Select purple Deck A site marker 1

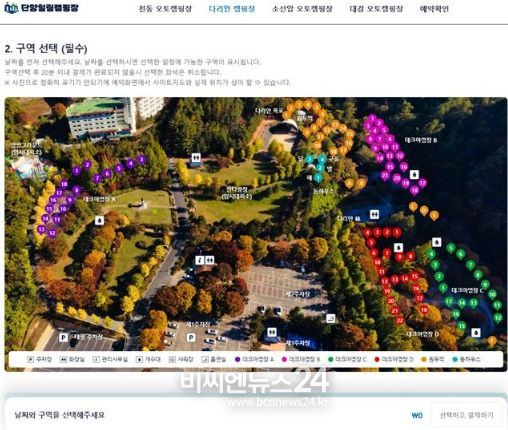pos(76,171)
